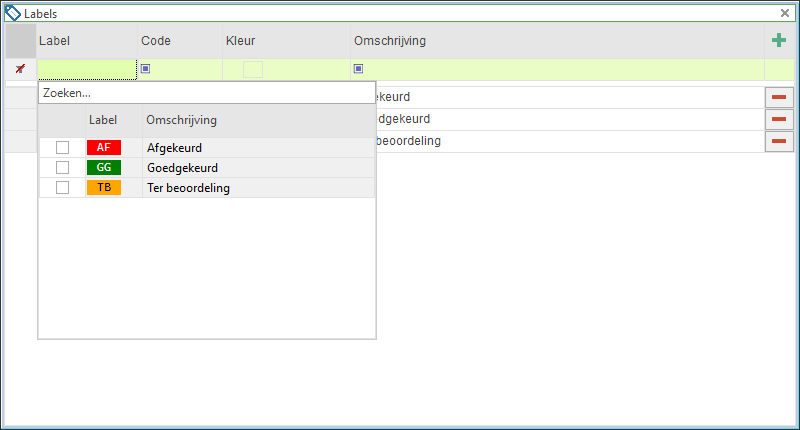Select the red AF label badge
Viewport: 800px width, 430px height.
coord(104,147)
